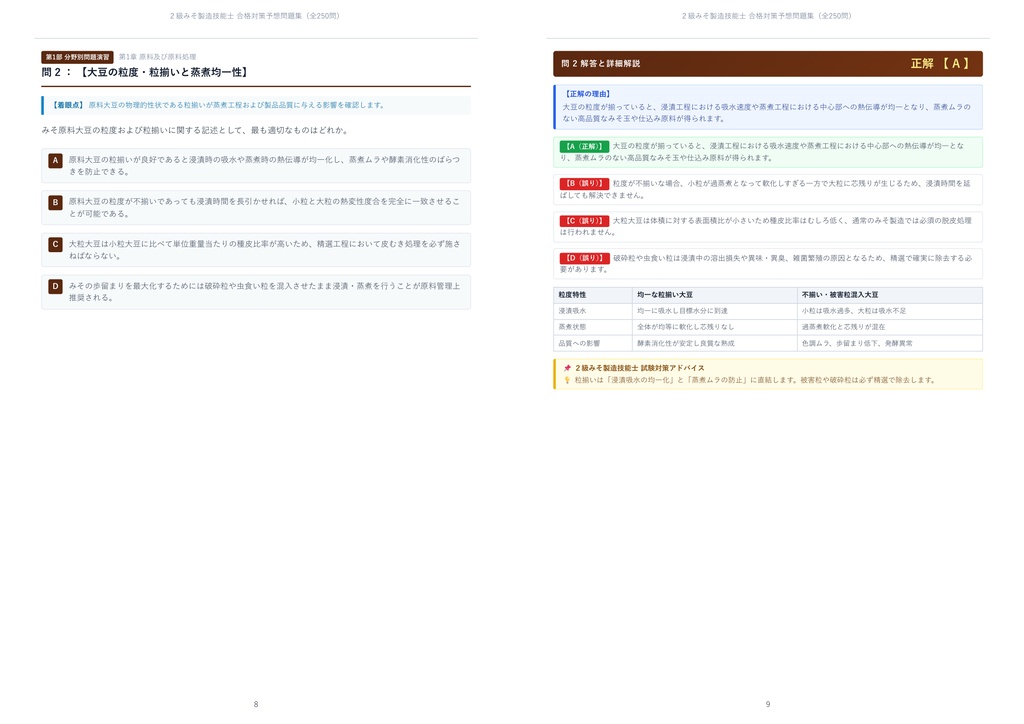Select the red 【C（誤り）】 label
Image resolution: width=1024 pixels, height=724 pixels.
pyautogui.click(x=584, y=221)
